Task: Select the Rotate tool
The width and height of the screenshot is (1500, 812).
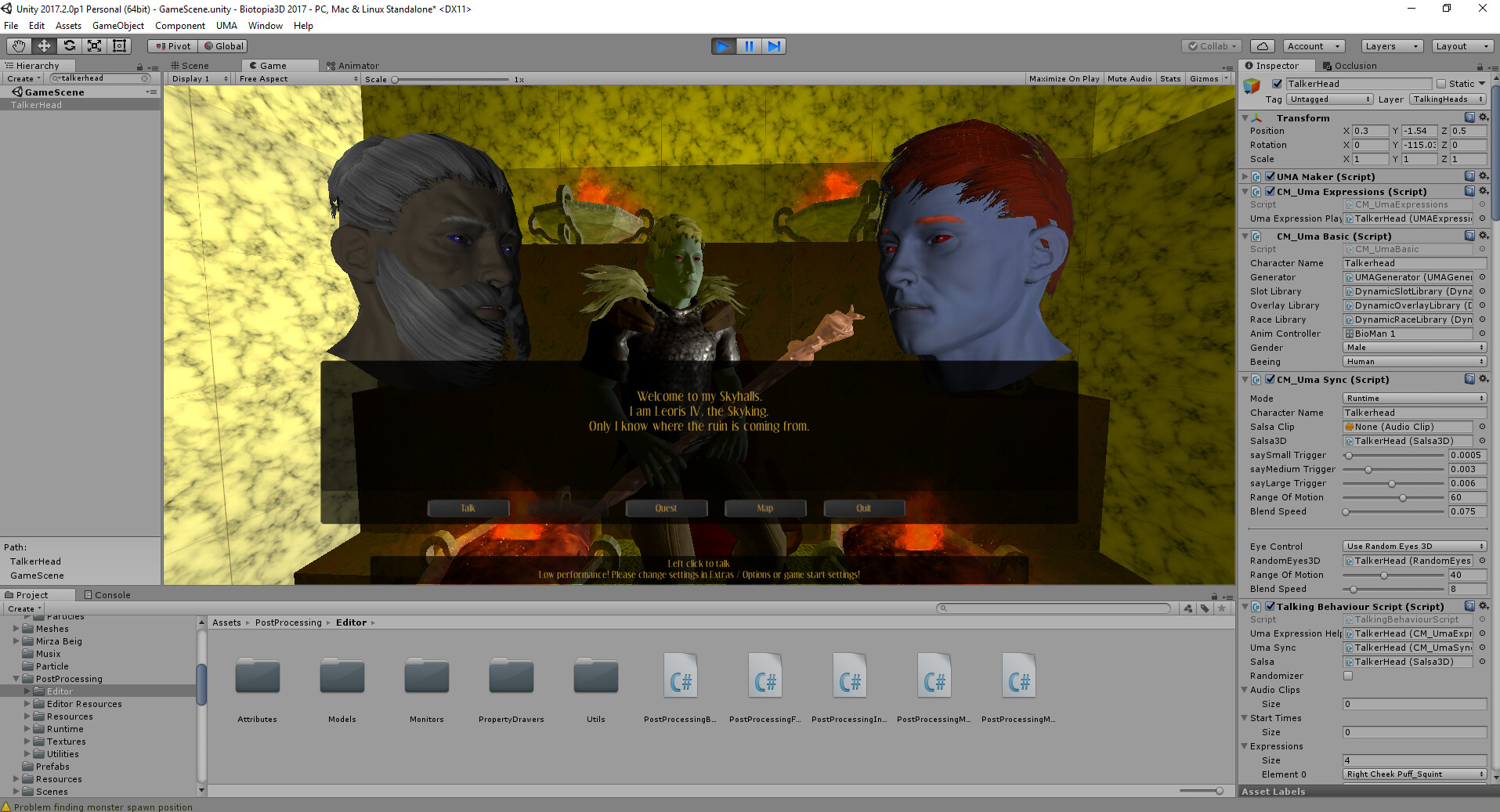Action: [x=69, y=46]
